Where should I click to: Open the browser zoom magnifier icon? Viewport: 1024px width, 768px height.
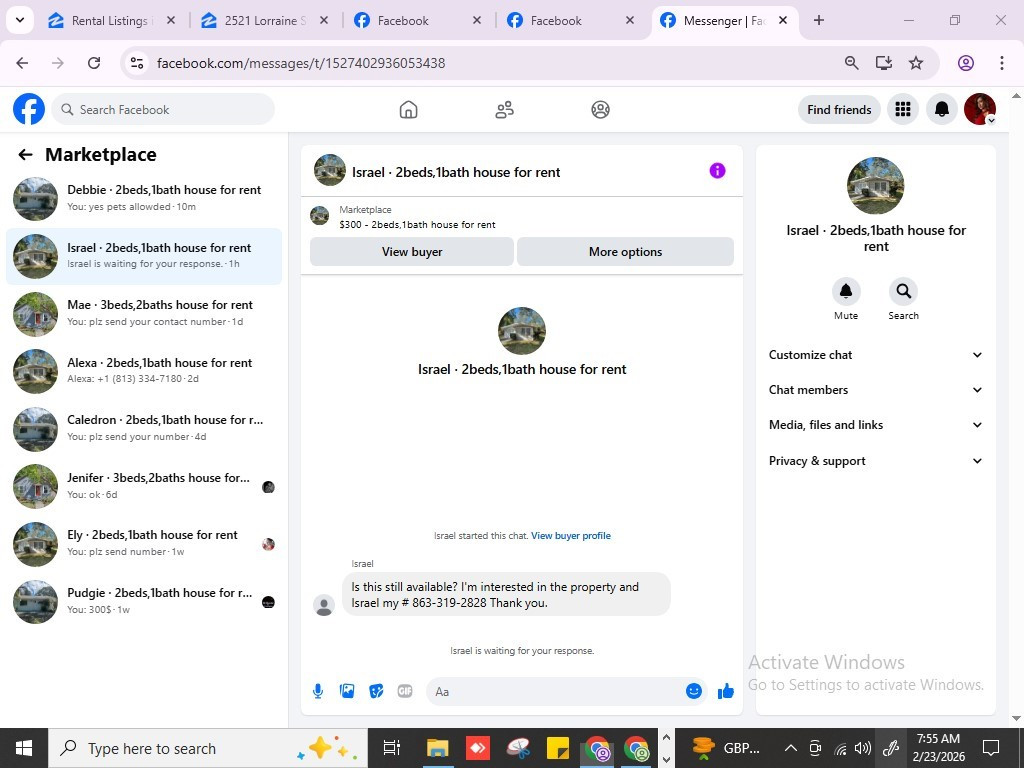[x=852, y=63]
